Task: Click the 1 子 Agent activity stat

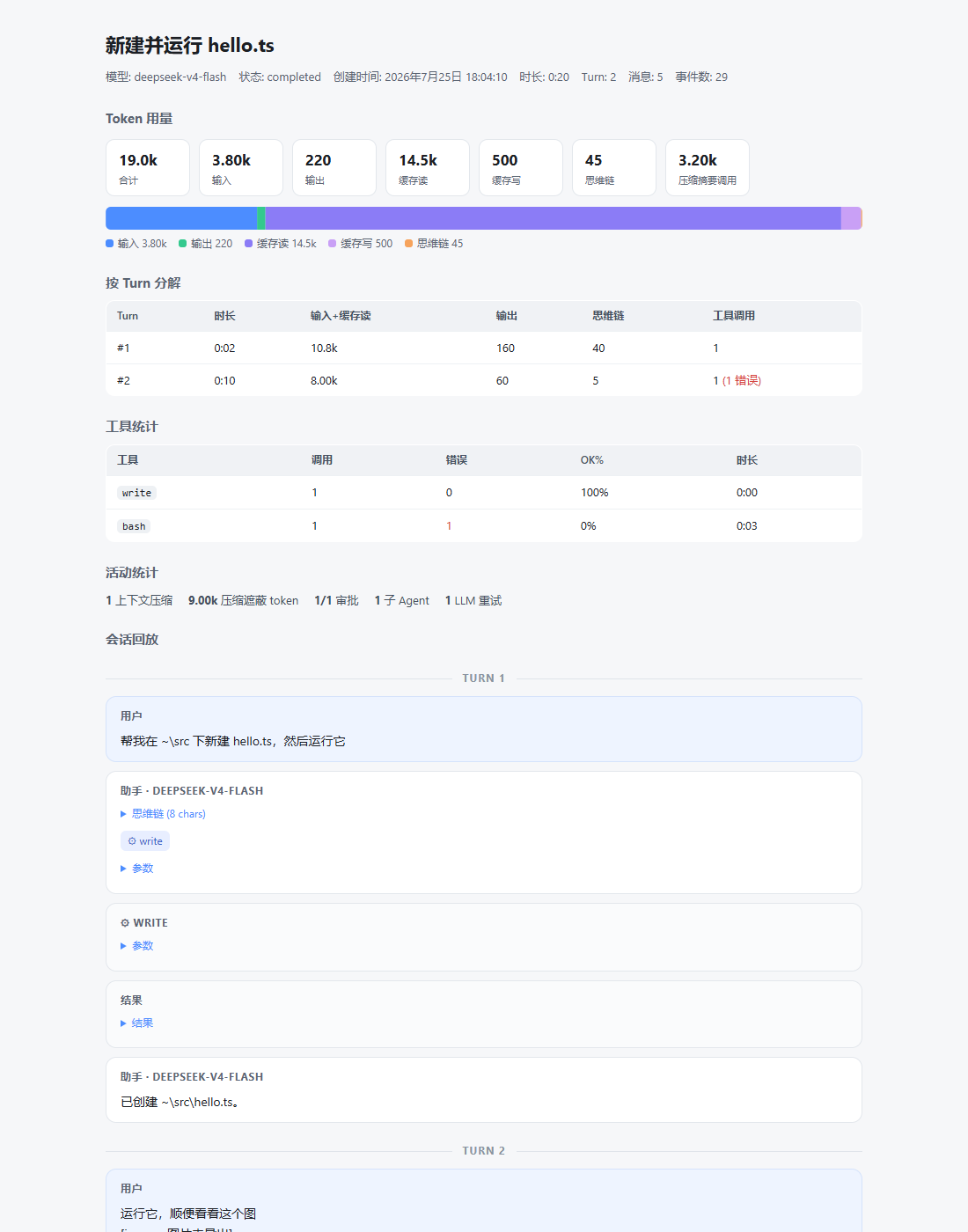Action: point(401,600)
